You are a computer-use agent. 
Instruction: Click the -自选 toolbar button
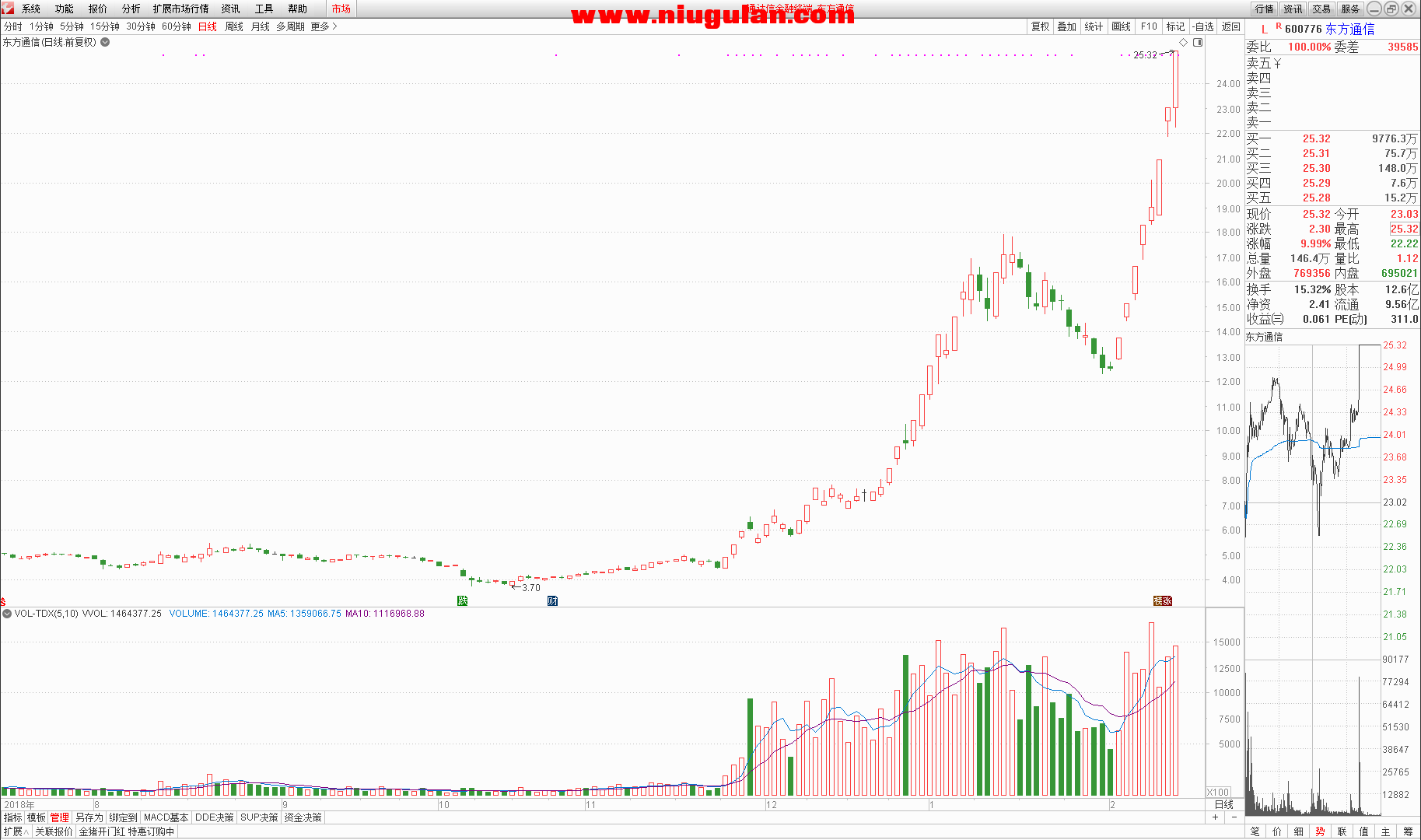point(1203,26)
